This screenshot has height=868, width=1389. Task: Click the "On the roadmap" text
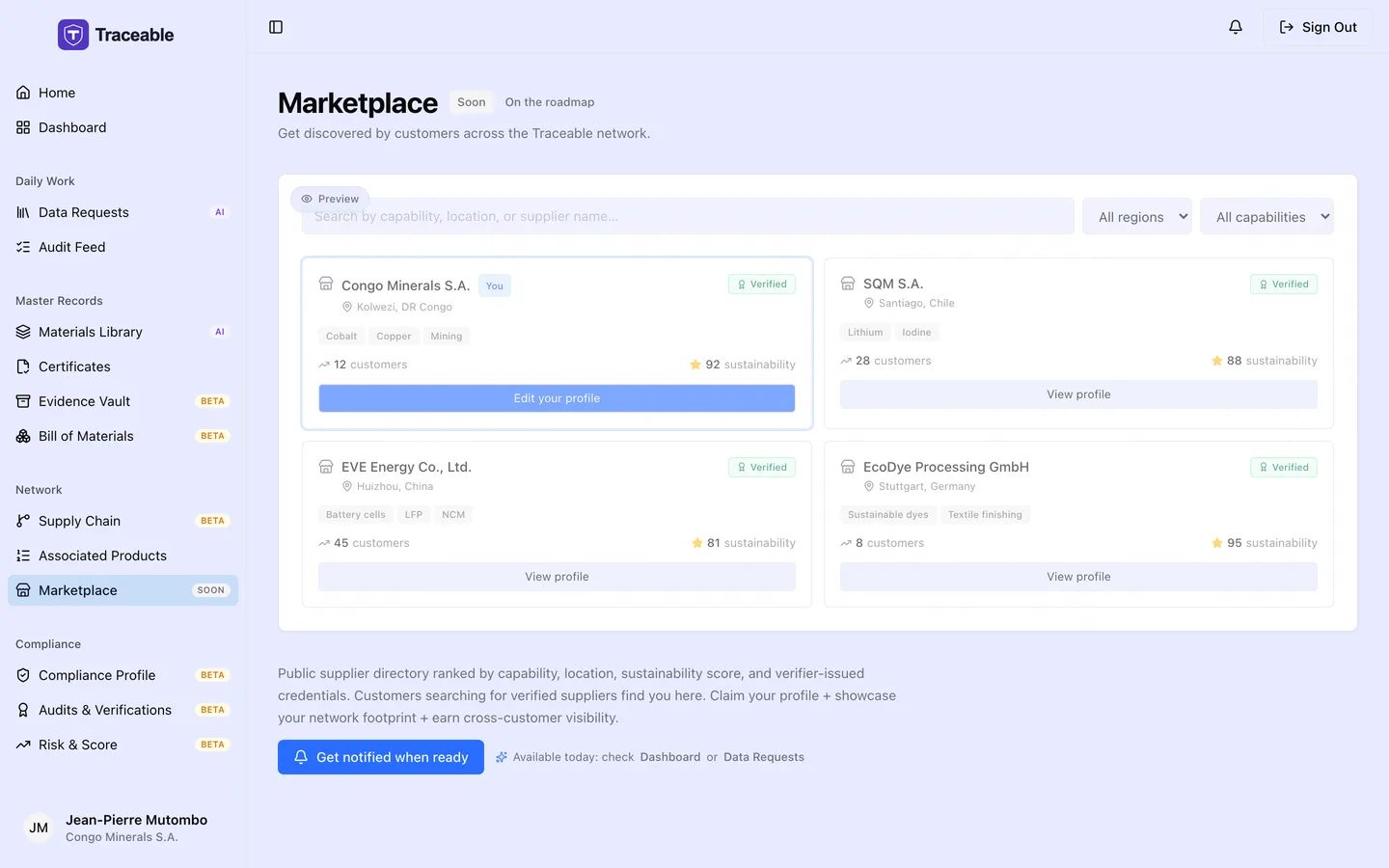coord(550,102)
